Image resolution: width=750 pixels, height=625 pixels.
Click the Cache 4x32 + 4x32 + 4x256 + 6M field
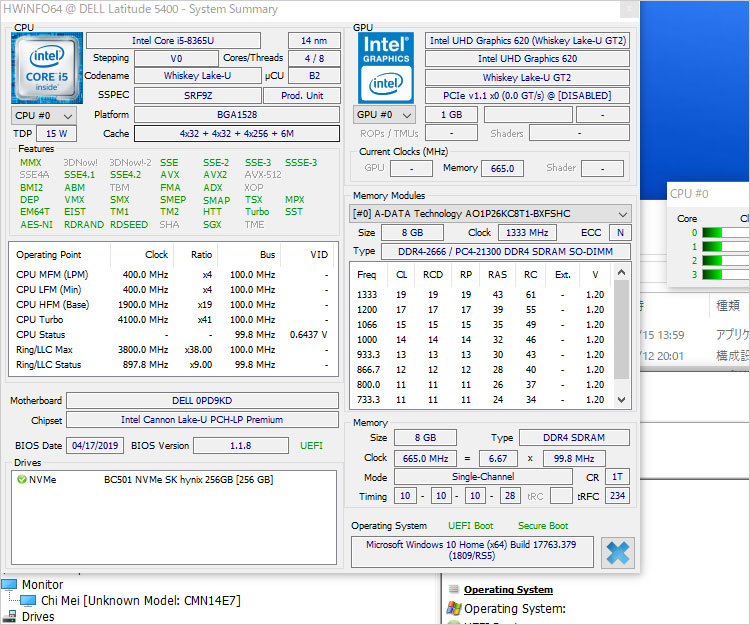[237, 133]
